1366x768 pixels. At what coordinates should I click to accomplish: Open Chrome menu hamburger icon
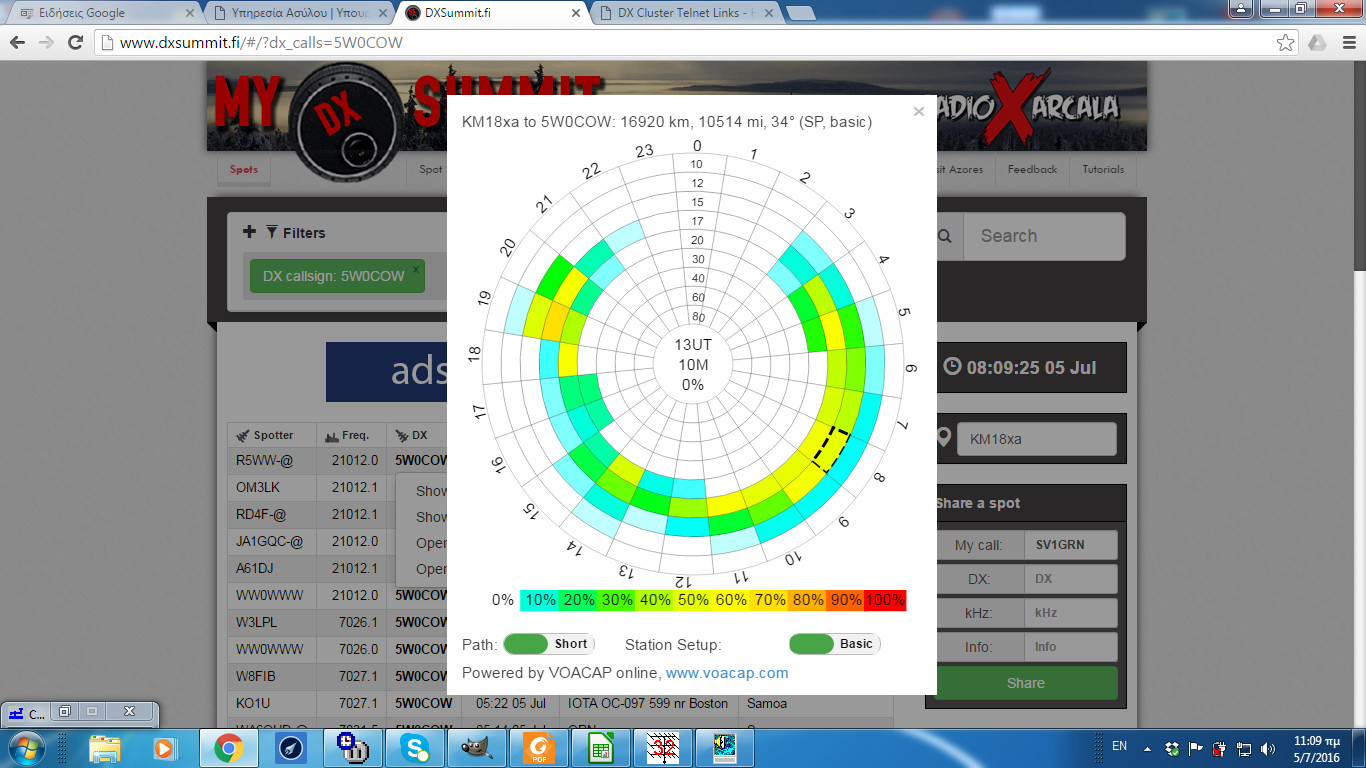[1348, 43]
